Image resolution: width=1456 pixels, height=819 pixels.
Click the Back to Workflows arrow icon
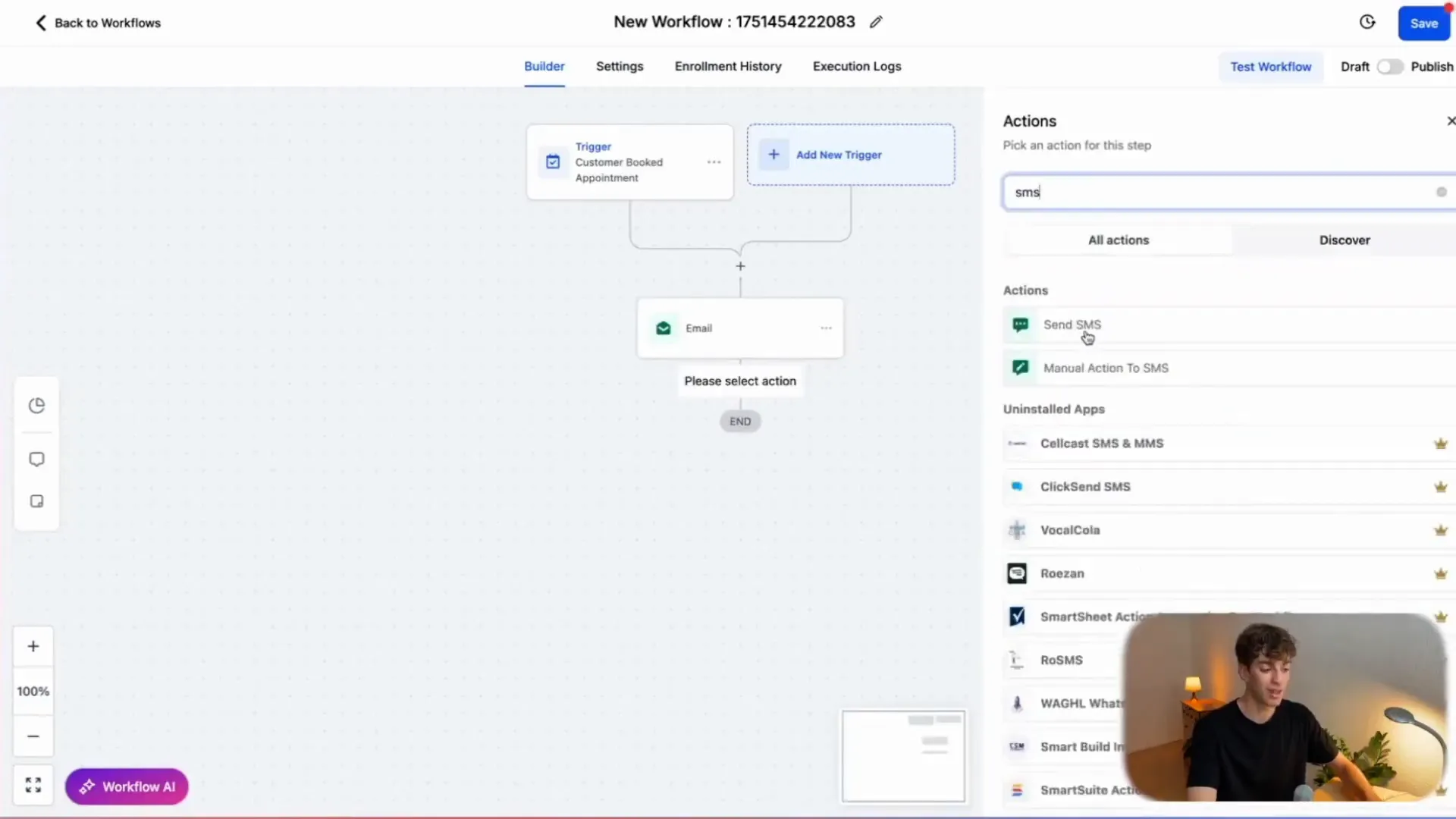41,23
